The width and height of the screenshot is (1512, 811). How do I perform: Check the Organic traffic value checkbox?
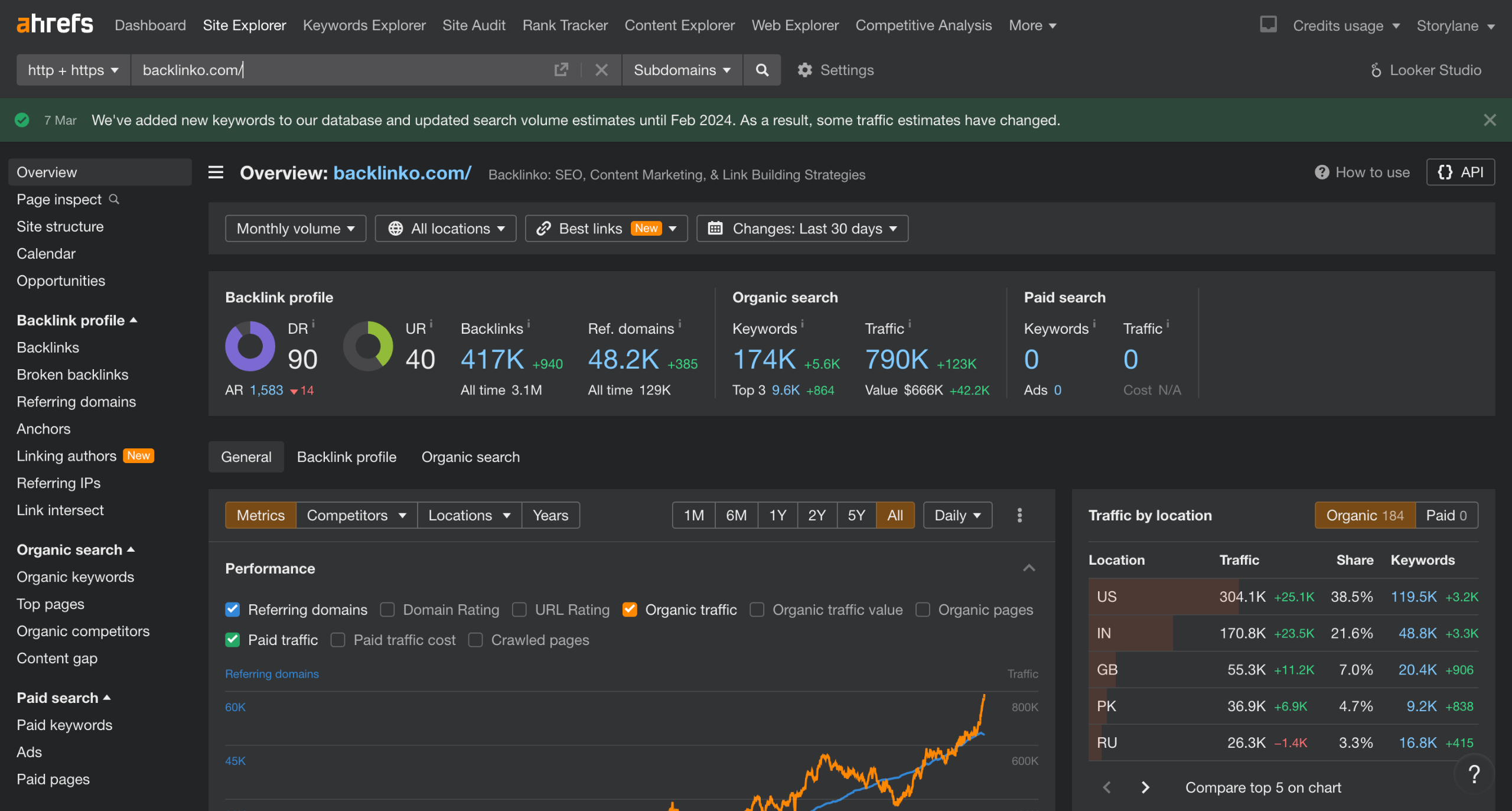click(x=757, y=610)
